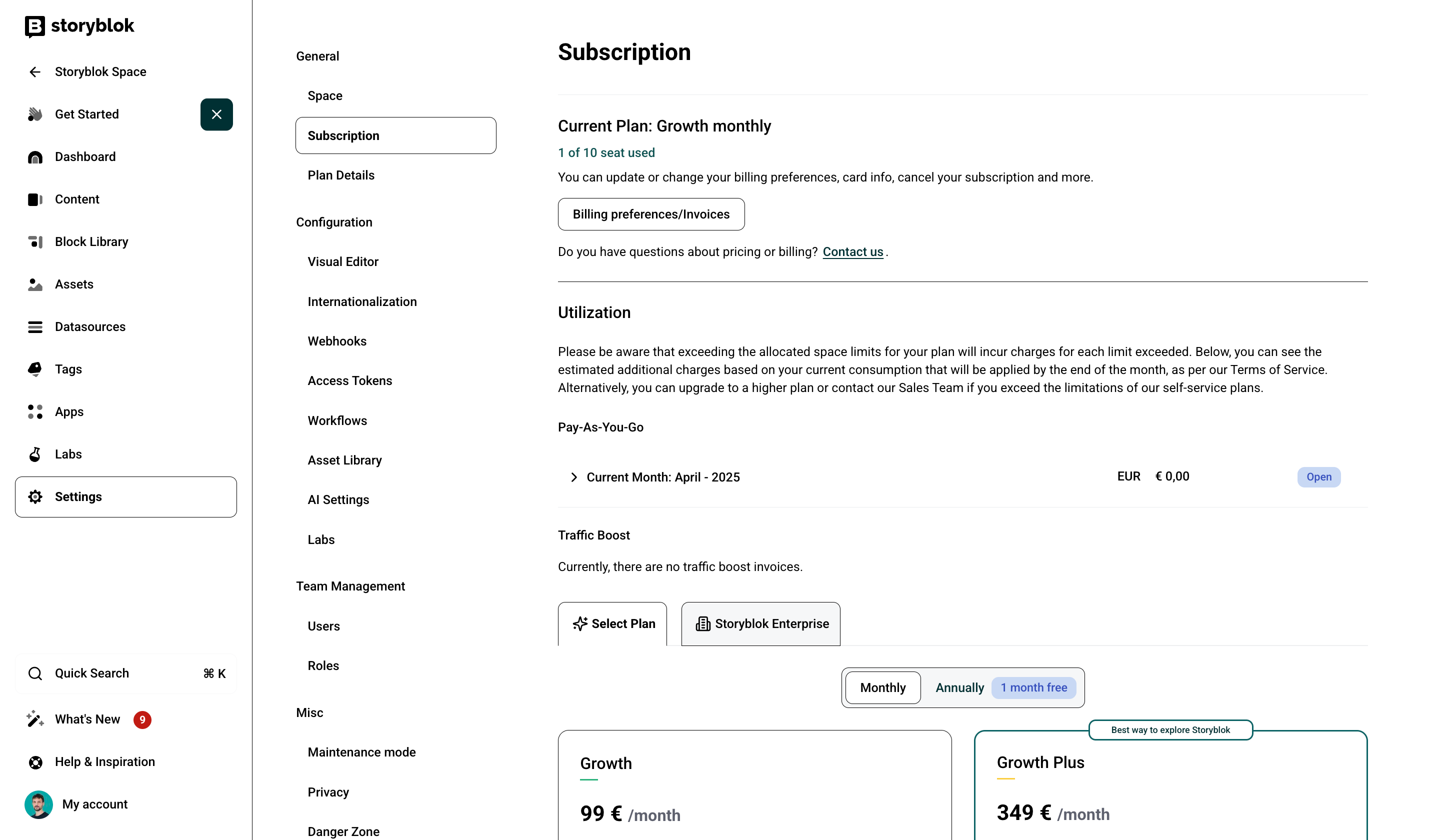
Task: Click the € 0,00 amount
Action: point(1172,476)
